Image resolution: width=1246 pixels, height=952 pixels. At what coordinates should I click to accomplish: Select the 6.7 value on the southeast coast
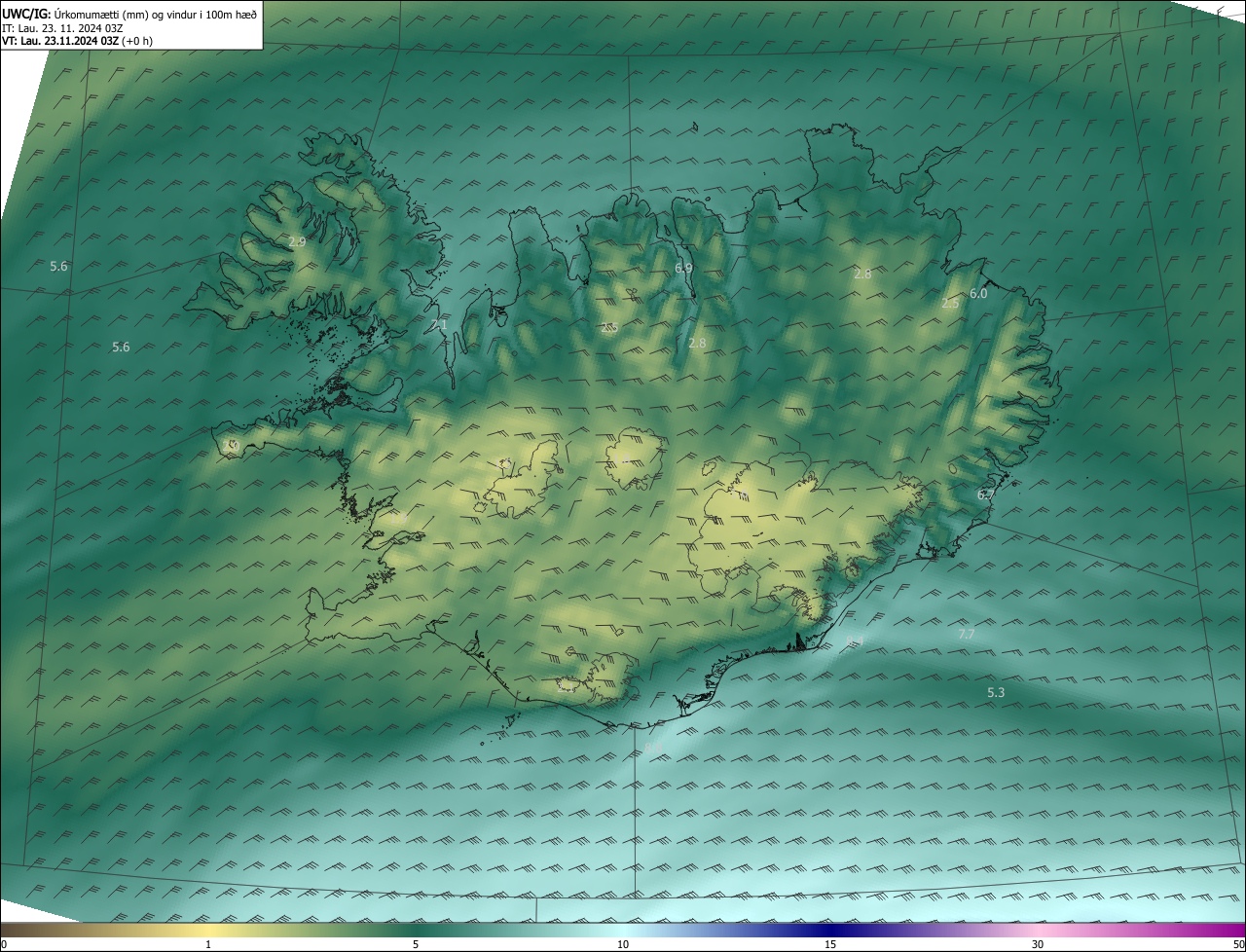tap(985, 494)
